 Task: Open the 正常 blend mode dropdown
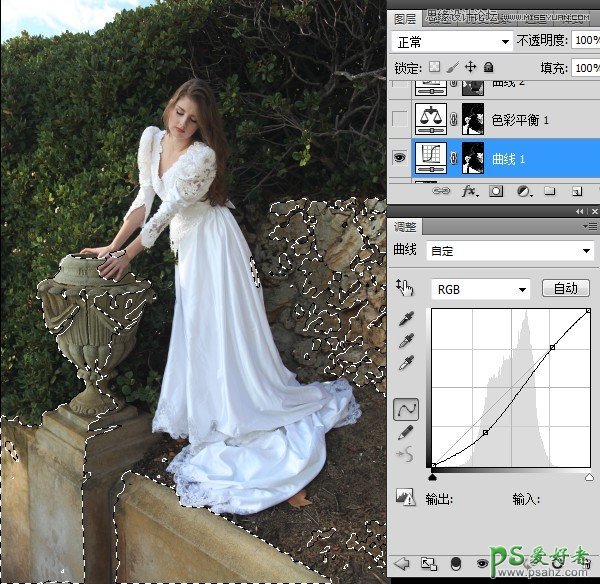coord(452,42)
